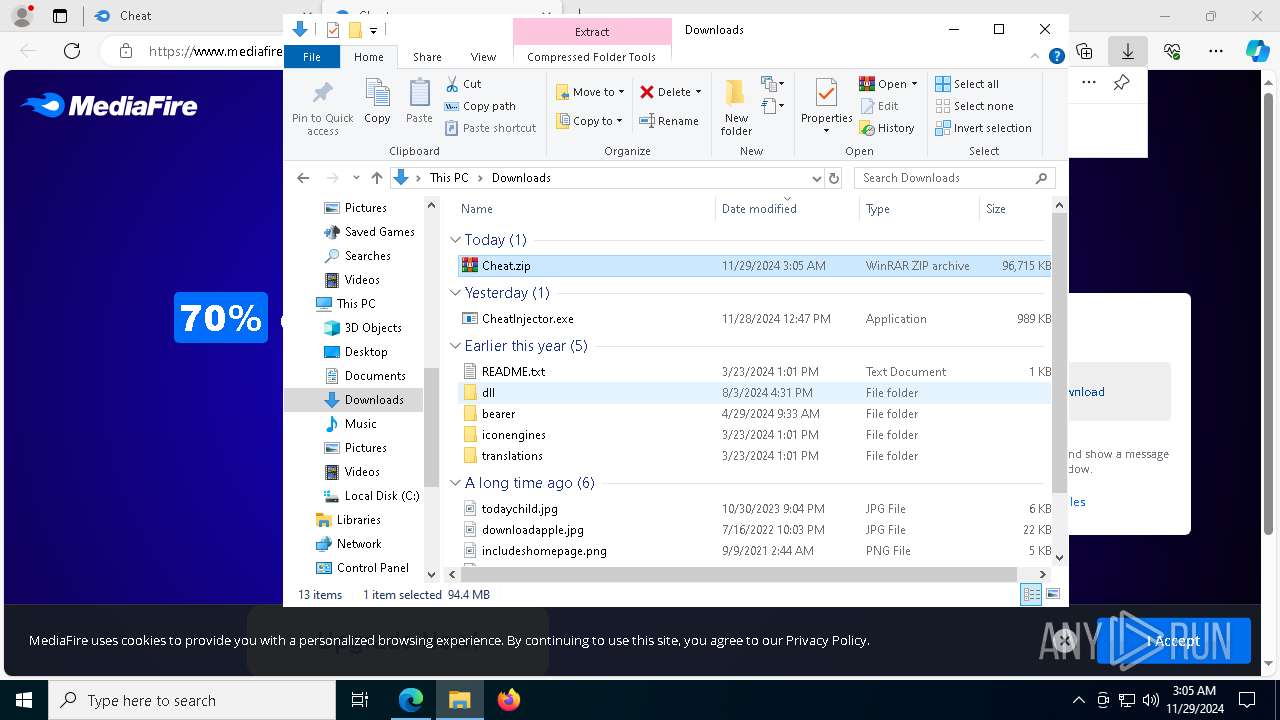The height and width of the screenshot is (720, 1280).
Task: Open Properties for selected file
Action: 826,105
